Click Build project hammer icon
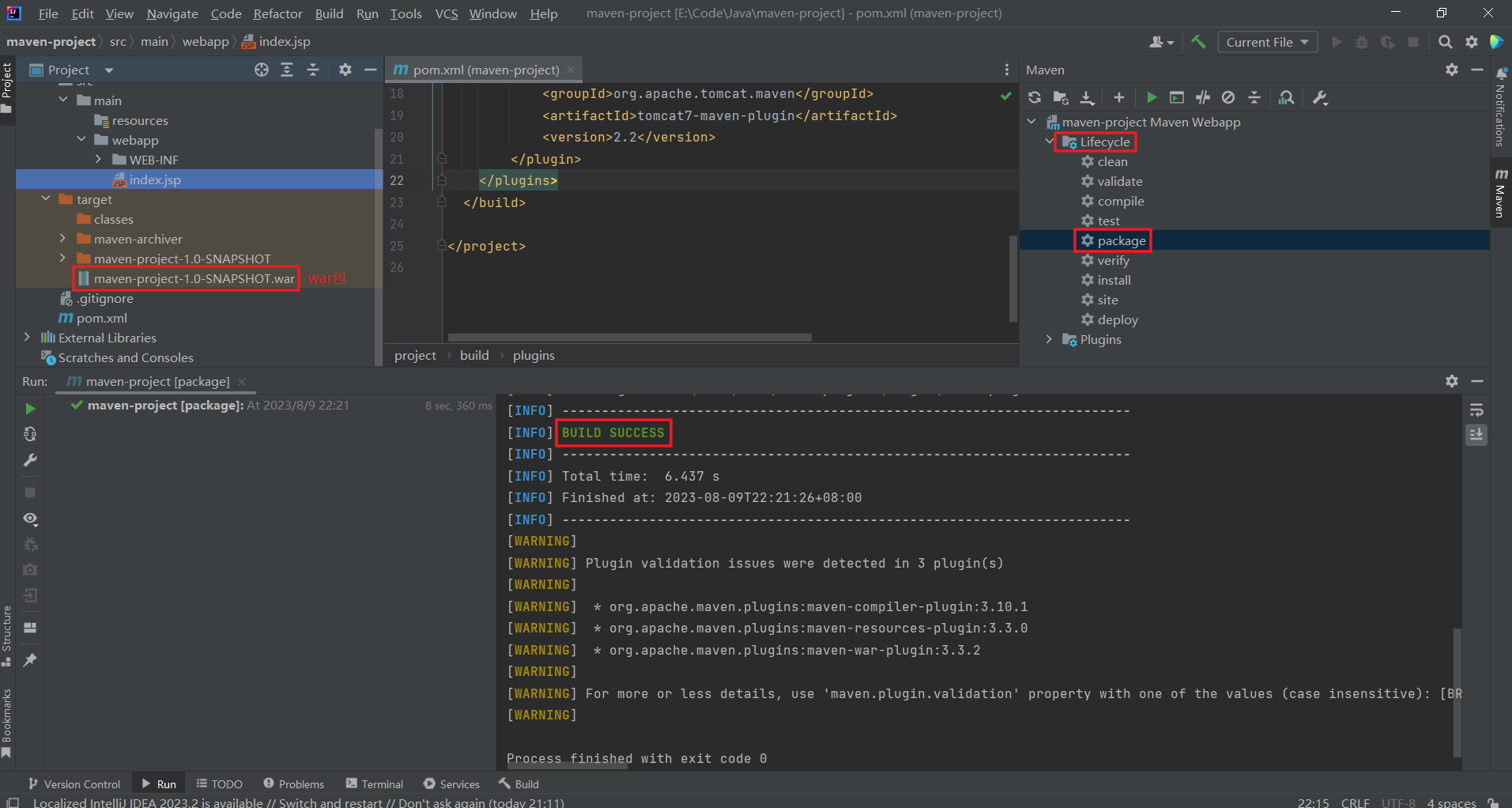This screenshot has width=1512, height=808. point(1198,42)
